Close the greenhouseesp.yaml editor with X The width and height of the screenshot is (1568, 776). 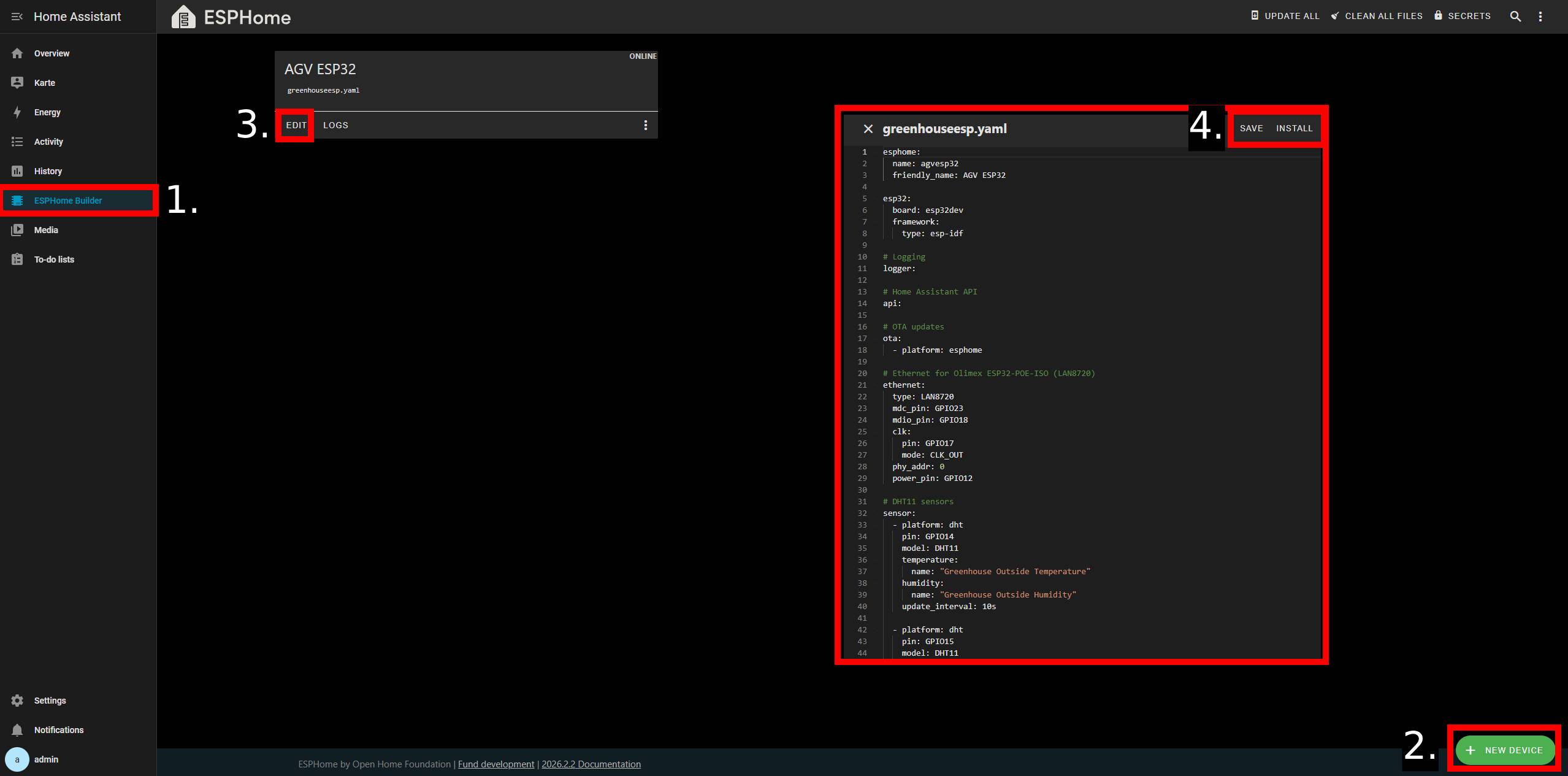(868, 129)
